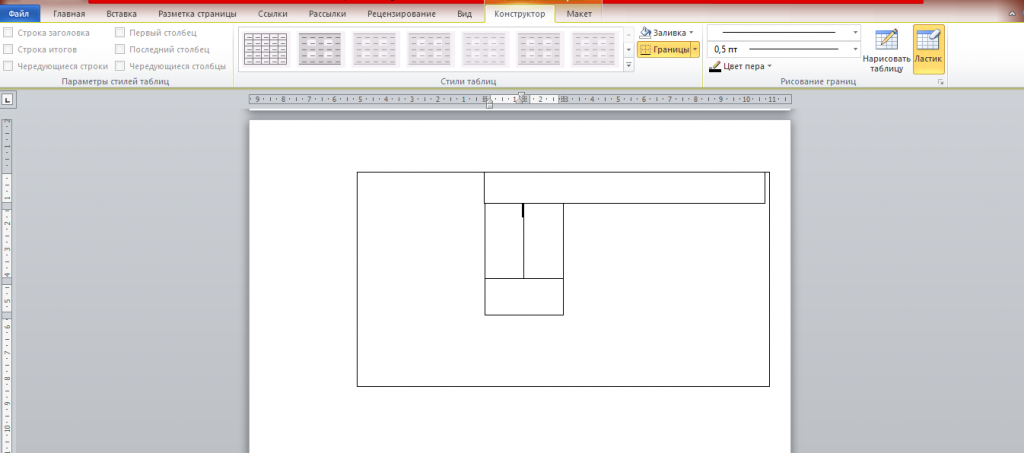Click the small bottom table cell

524,297
